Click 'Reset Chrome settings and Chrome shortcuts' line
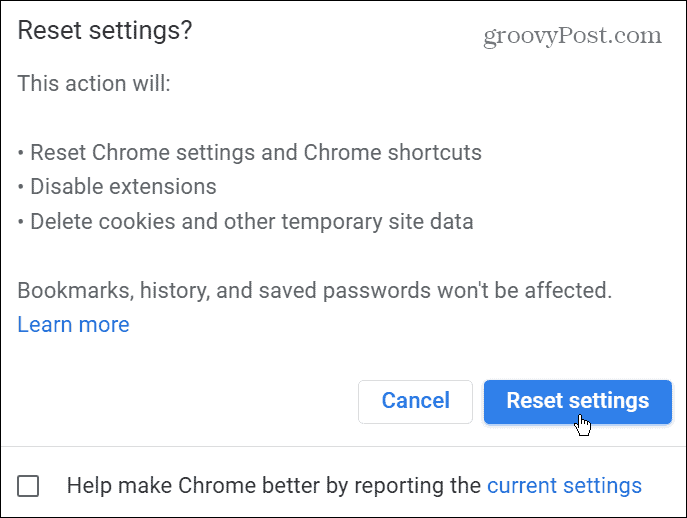687x518 pixels. (x=250, y=153)
